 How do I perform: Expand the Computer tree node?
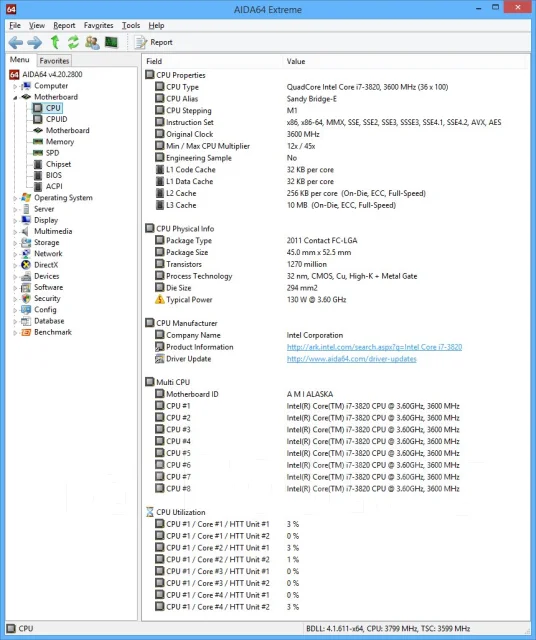(x=15, y=86)
